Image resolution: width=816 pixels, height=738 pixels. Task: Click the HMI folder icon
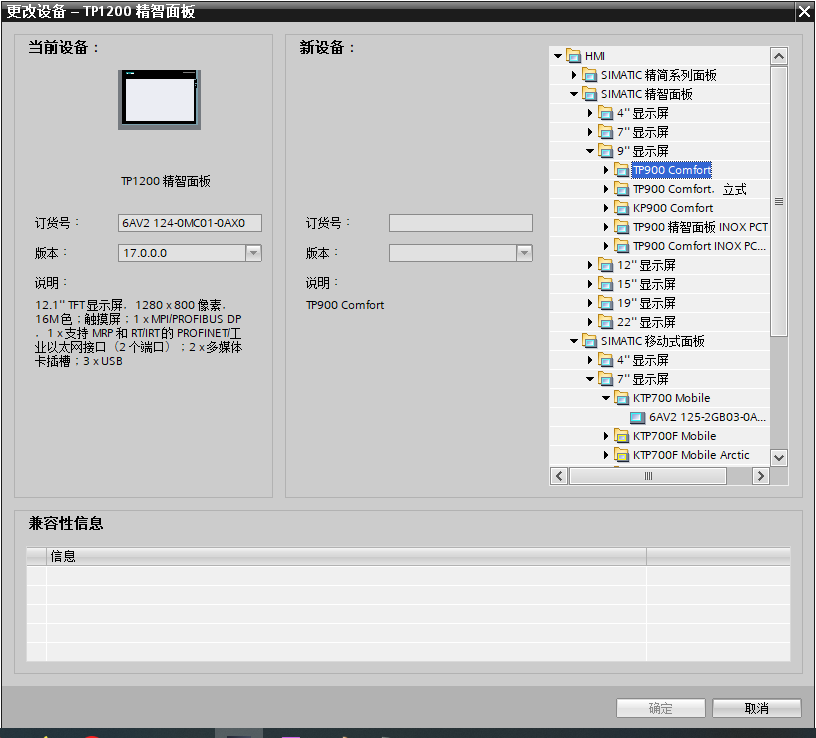tap(573, 56)
